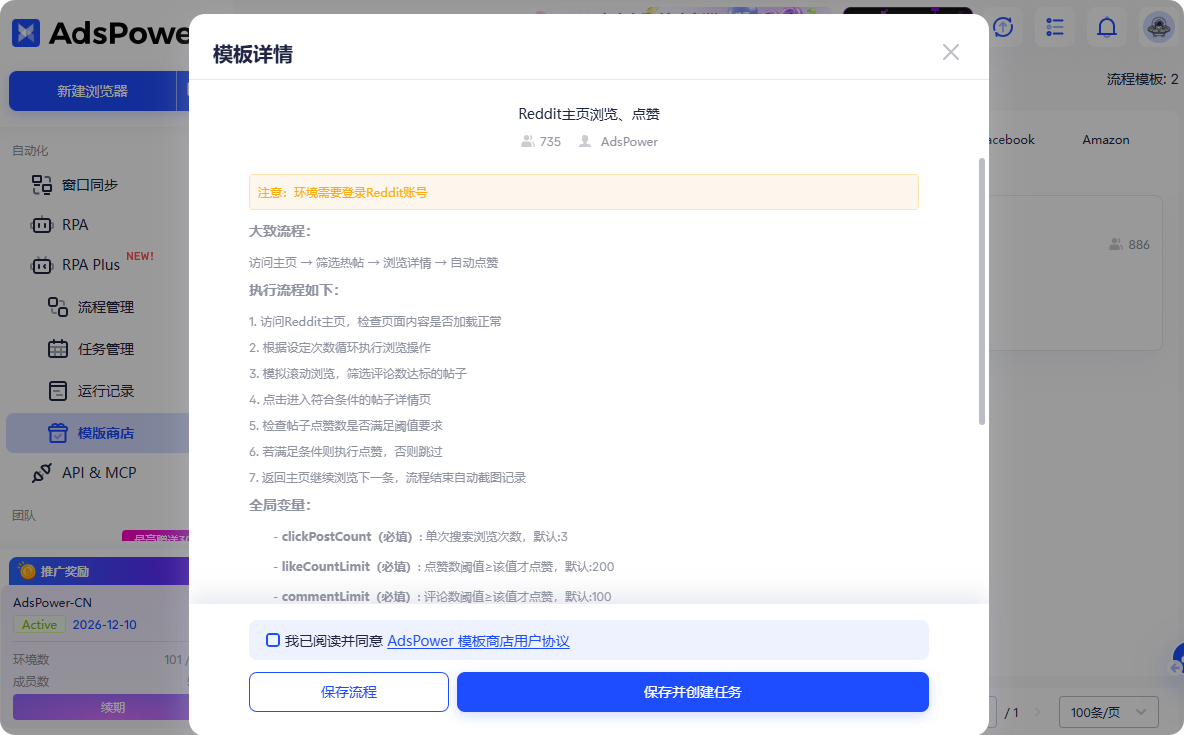Click the 注意：环境需要登录Reddit账号 notice
The image size is (1184, 735).
point(584,192)
